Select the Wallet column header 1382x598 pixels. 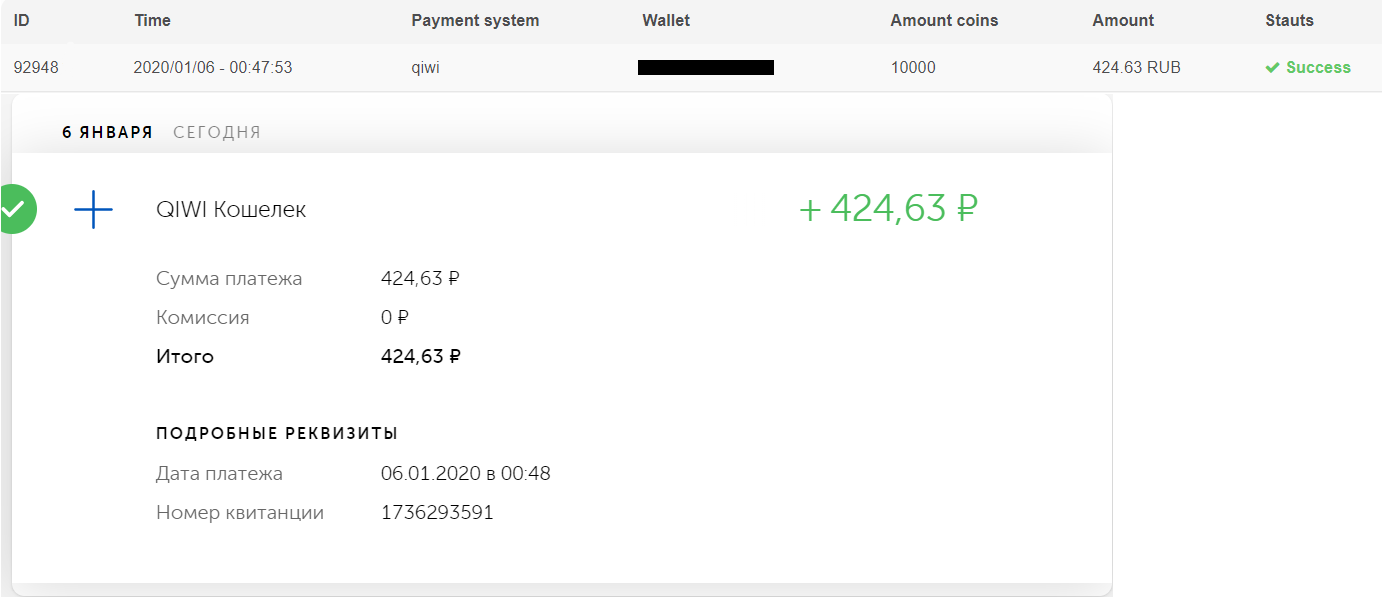[666, 20]
